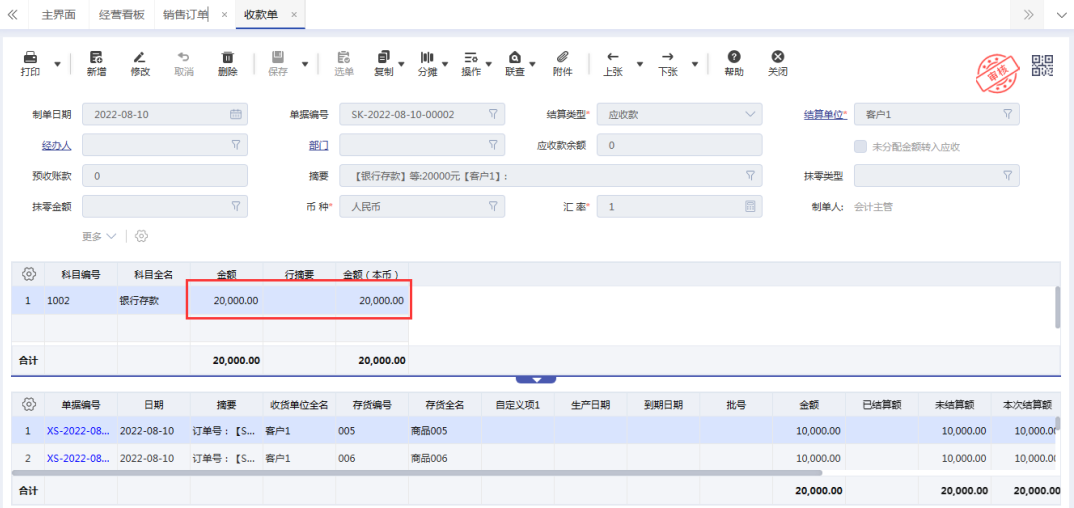Click the horizontal scrollbar in detail grid
The width and height of the screenshot is (1074, 508).
point(420,473)
